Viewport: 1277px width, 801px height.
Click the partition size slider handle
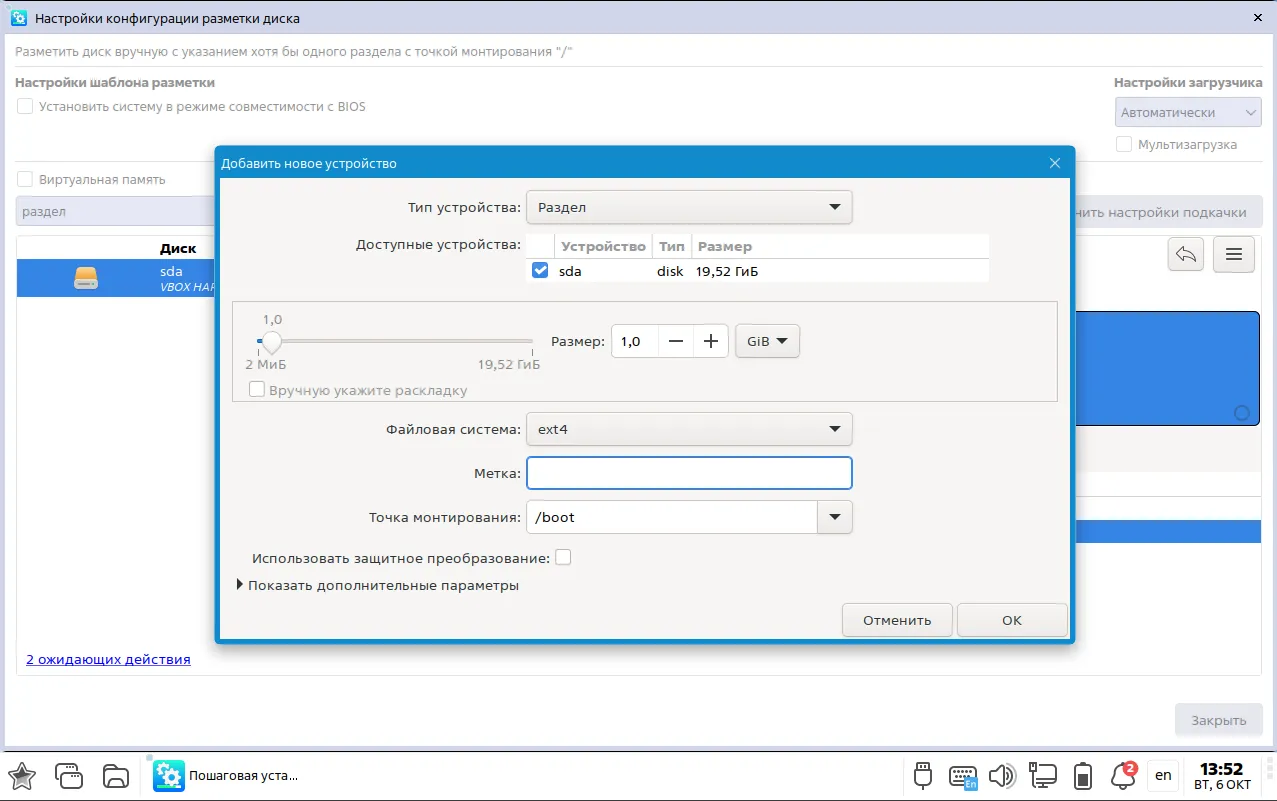[271, 341]
